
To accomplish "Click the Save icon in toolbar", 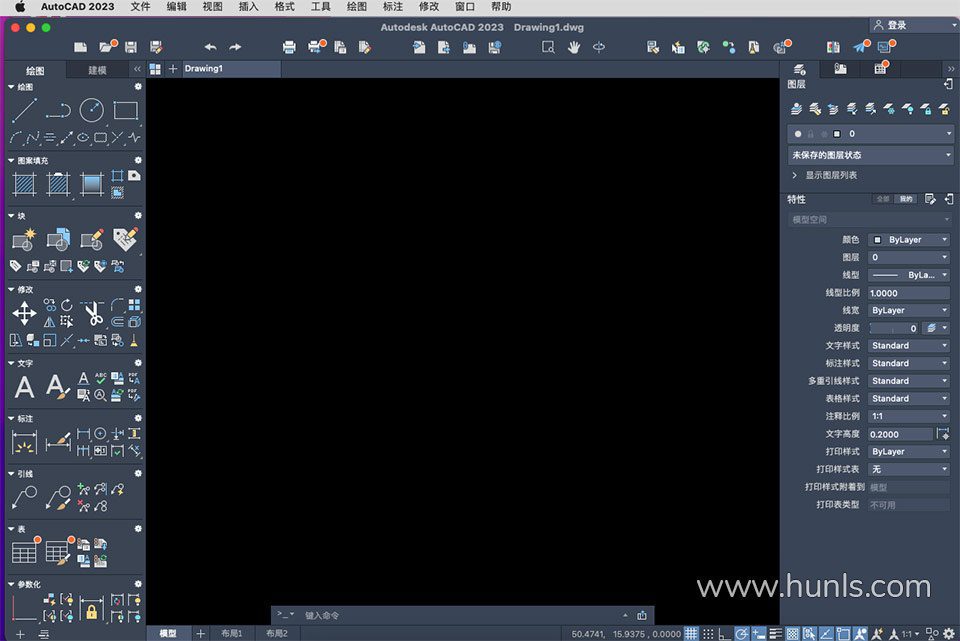I will (x=130, y=47).
